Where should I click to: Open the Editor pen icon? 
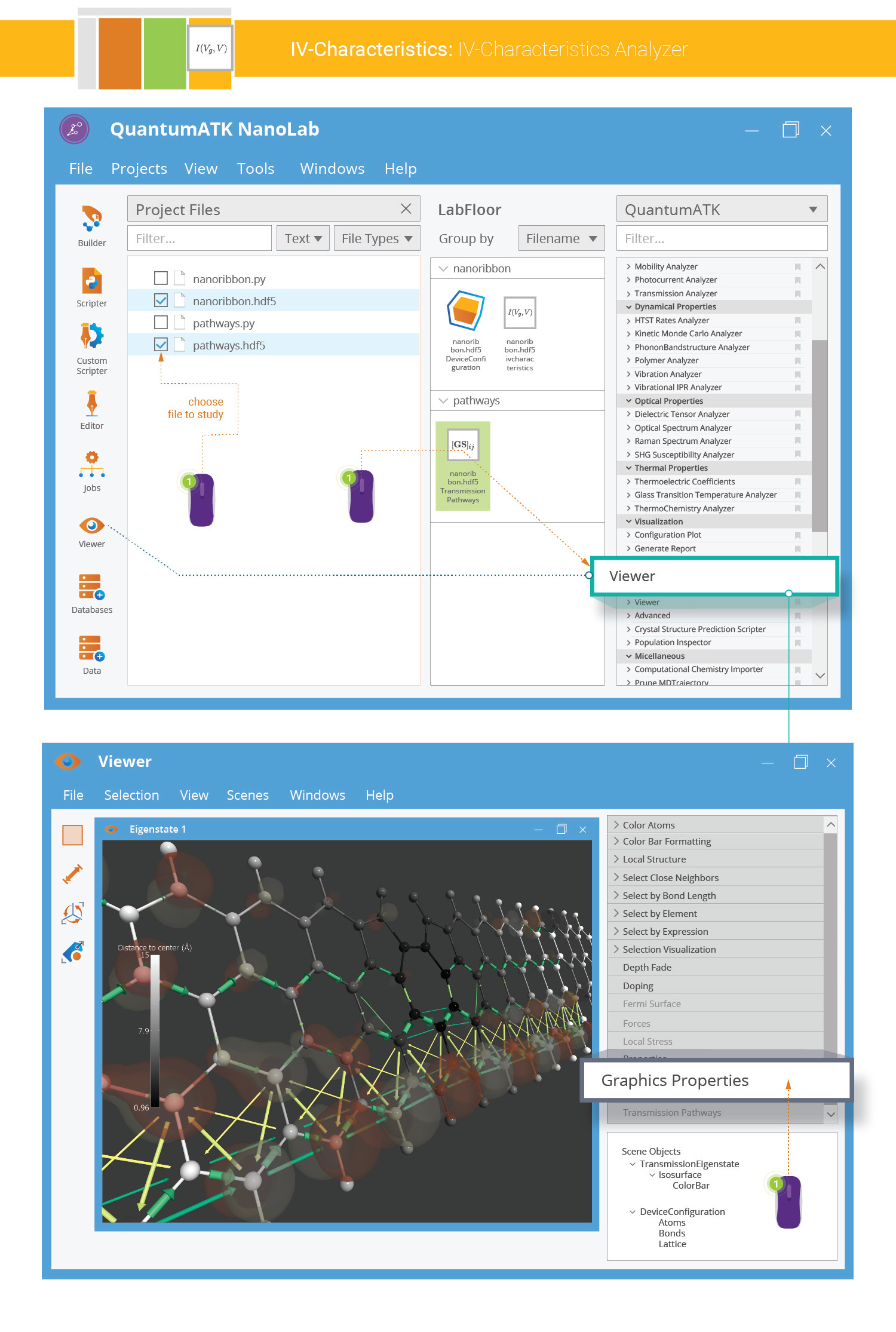(x=91, y=404)
